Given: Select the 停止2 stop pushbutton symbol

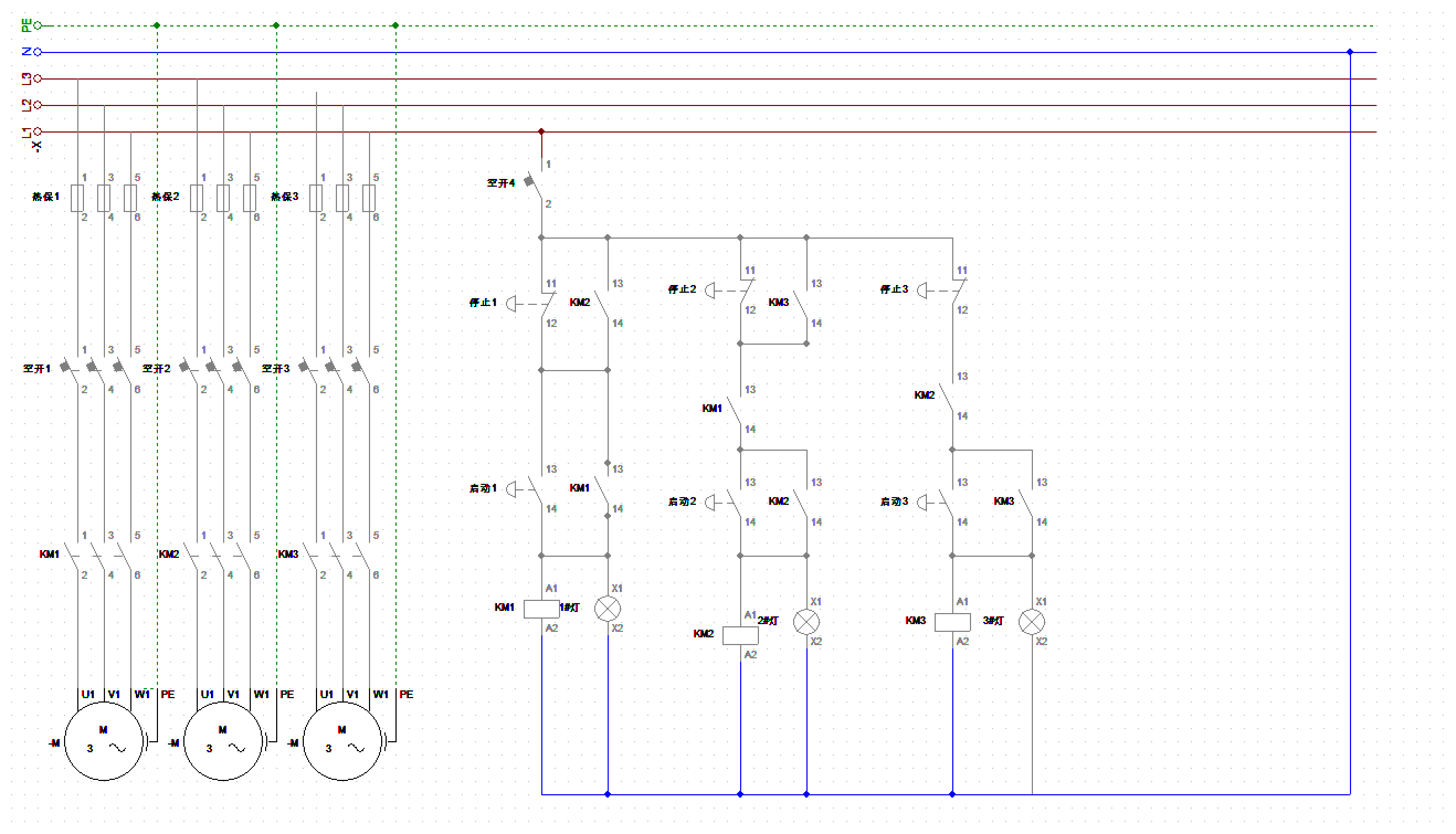Looking at the screenshot, I should 730,291.
